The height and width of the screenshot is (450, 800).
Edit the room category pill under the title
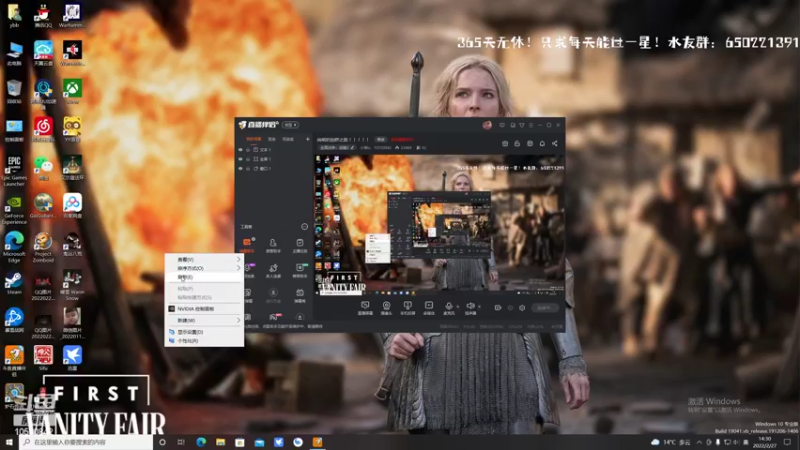pos(337,147)
